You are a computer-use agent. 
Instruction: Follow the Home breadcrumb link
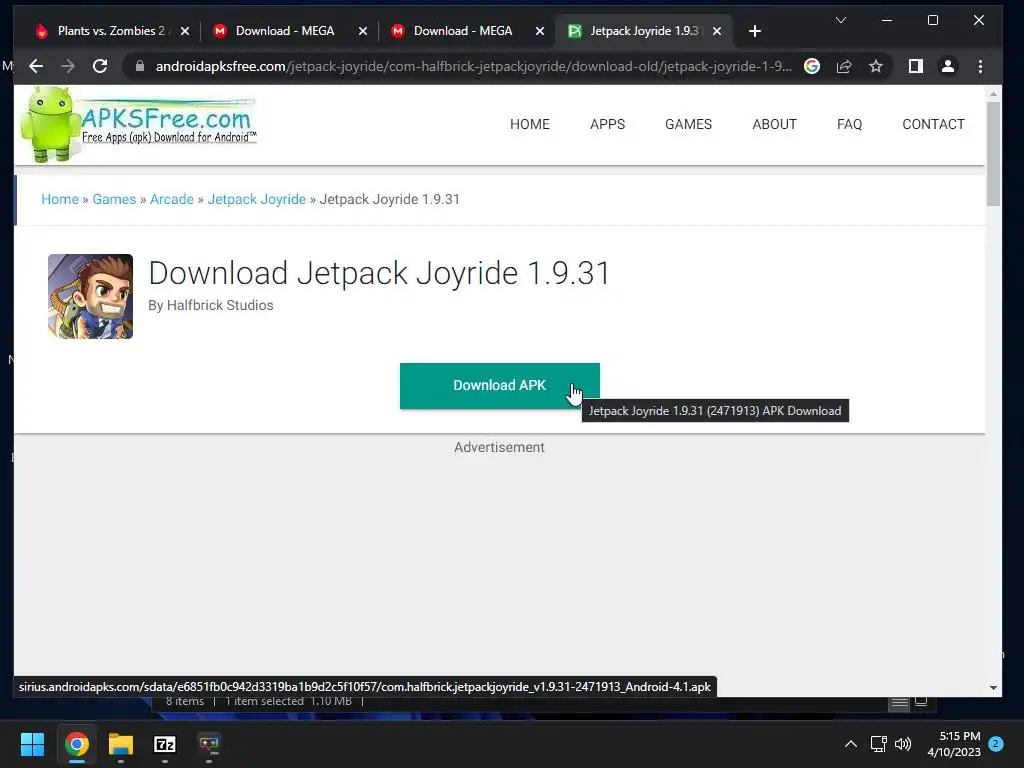pyautogui.click(x=60, y=199)
